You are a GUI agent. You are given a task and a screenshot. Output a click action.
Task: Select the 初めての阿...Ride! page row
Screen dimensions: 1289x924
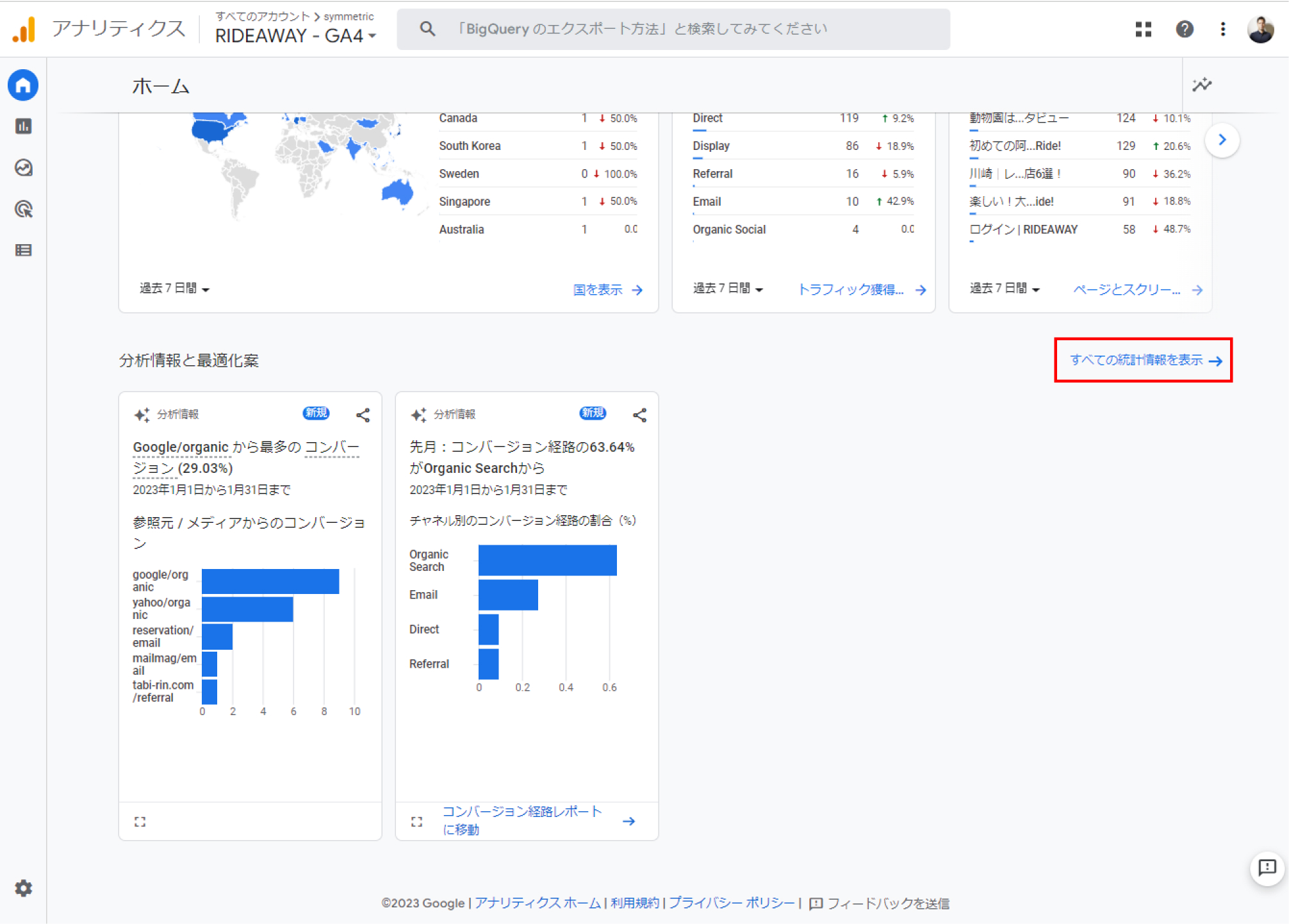(x=1080, y=146)
